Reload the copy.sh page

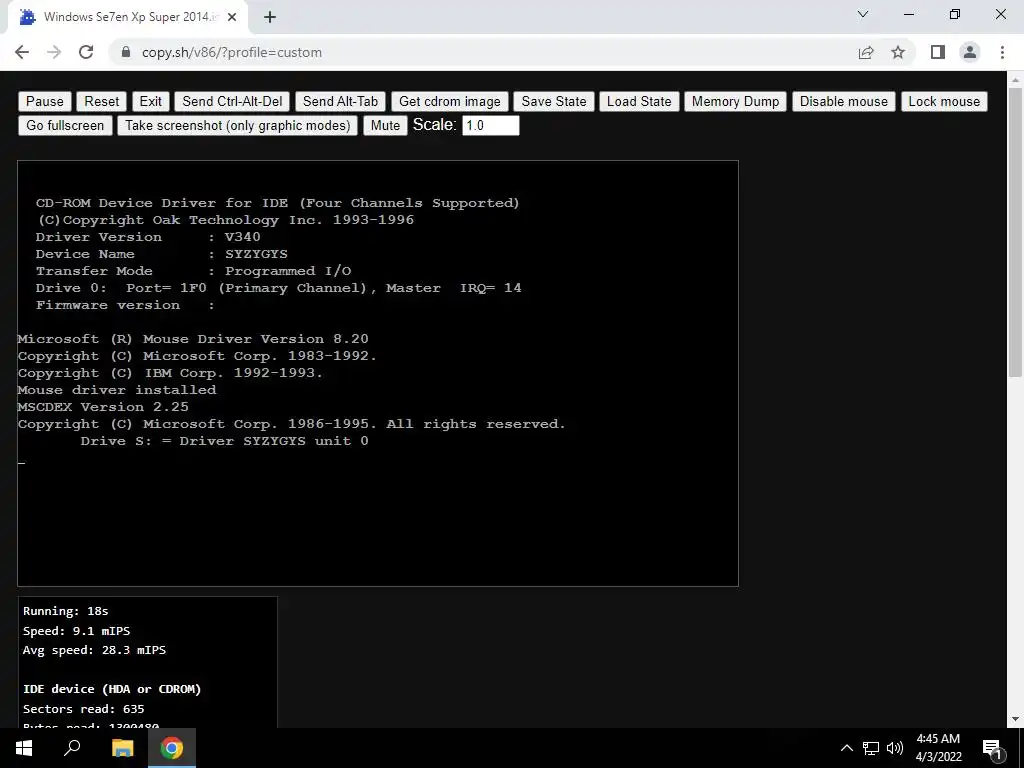pyautogui.click(x=86, y=52)
